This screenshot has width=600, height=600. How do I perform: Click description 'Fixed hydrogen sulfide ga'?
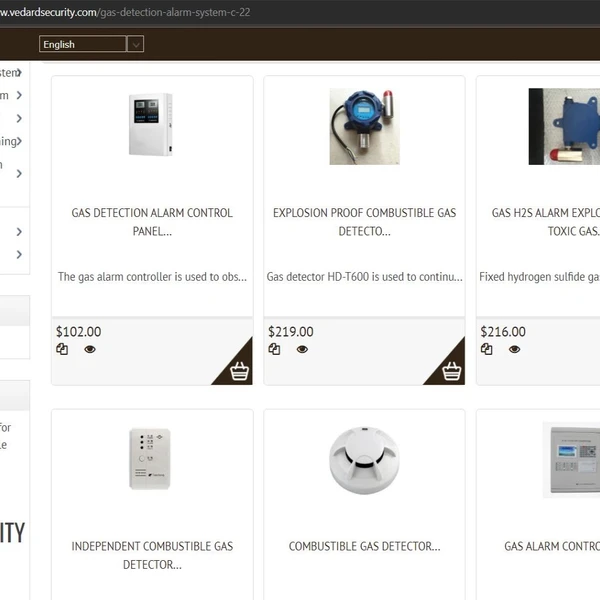click(x=540, y=277)
